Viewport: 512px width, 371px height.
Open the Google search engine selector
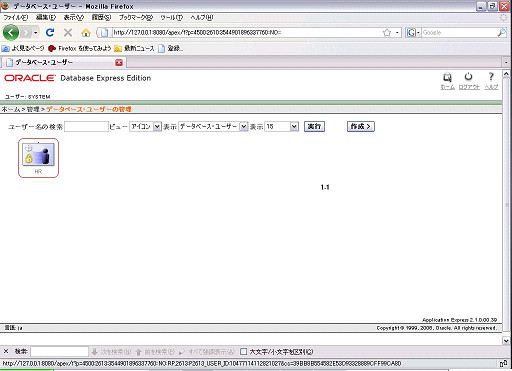pyautogui.click(x=413, y=33)
